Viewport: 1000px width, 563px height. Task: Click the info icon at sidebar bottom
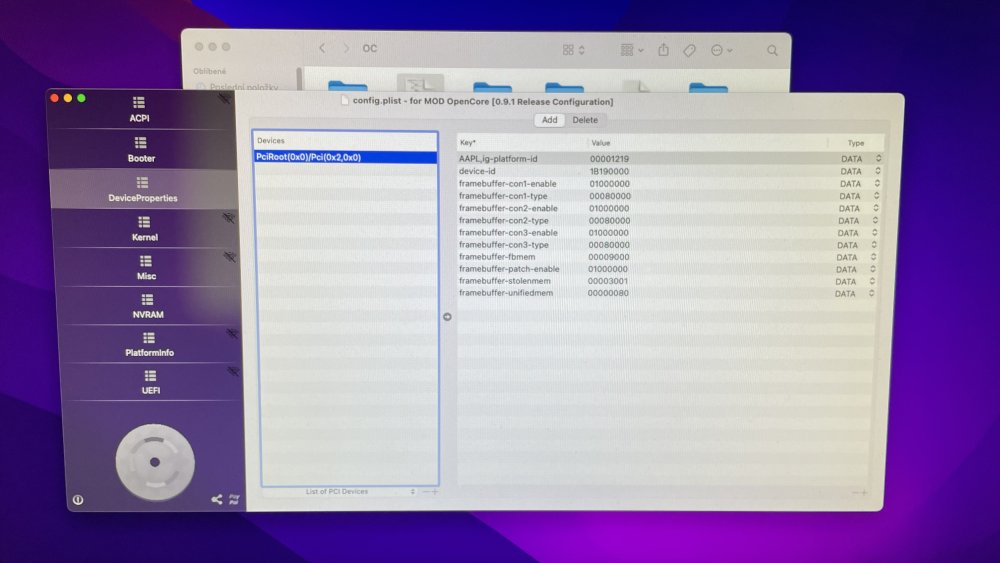coord(78,500)
